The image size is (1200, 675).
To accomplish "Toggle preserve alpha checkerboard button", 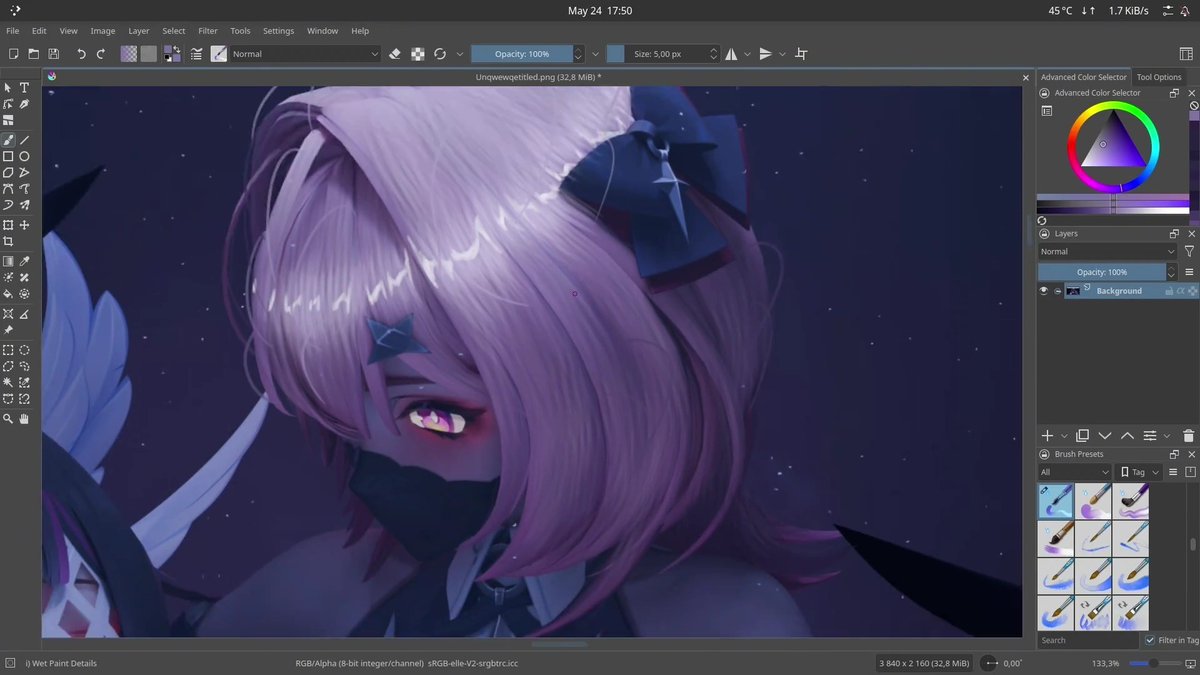I will click(417, 54).
